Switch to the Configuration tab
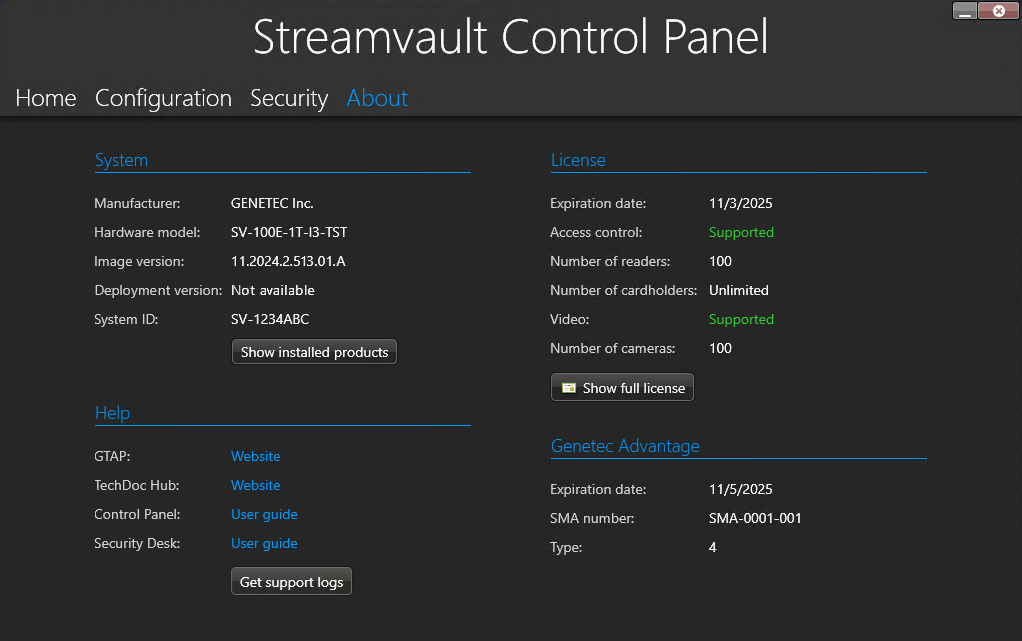This screenshot has width=1022, height=641. click(x=163, y=98)
